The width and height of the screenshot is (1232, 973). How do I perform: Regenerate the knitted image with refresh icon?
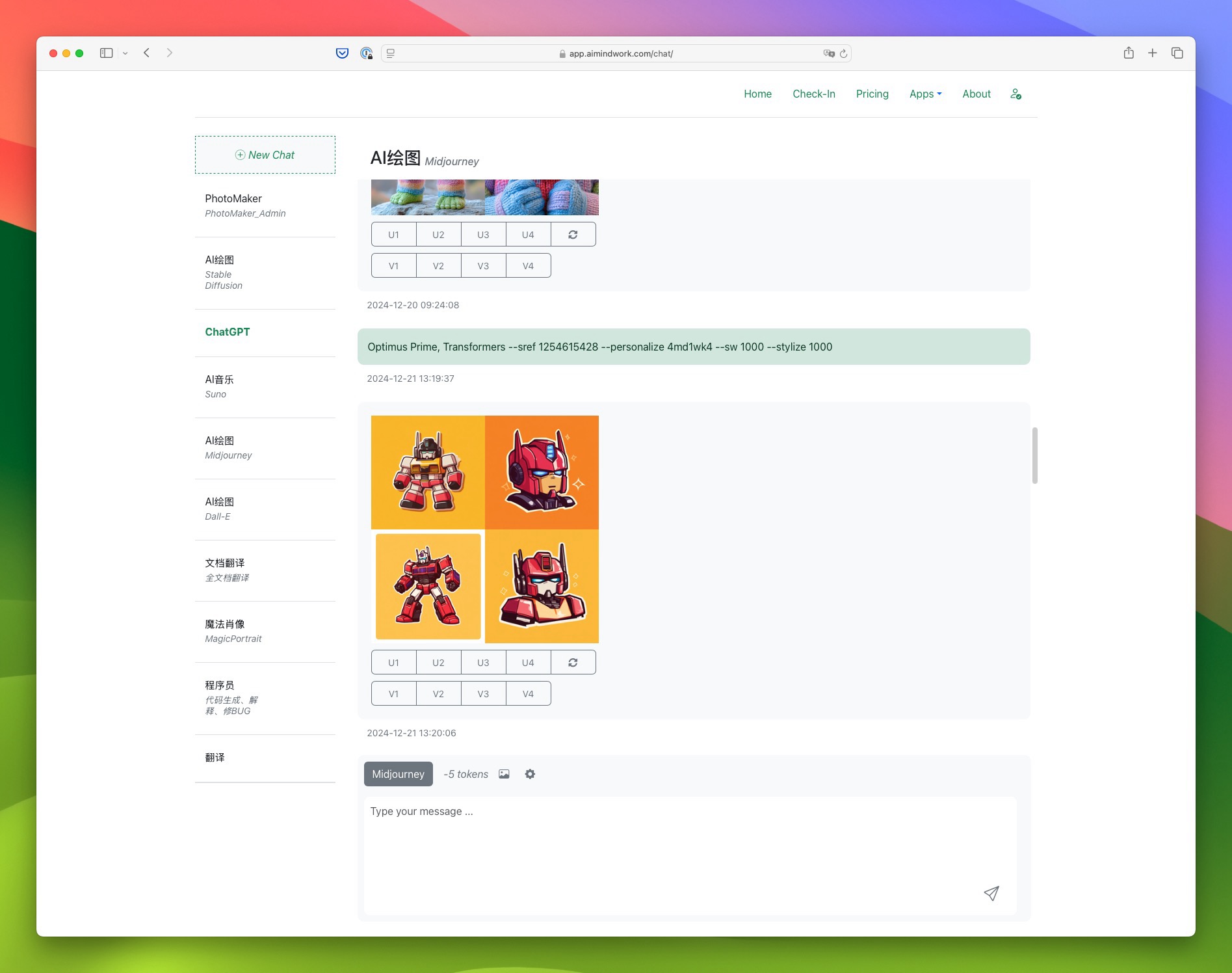573,235
